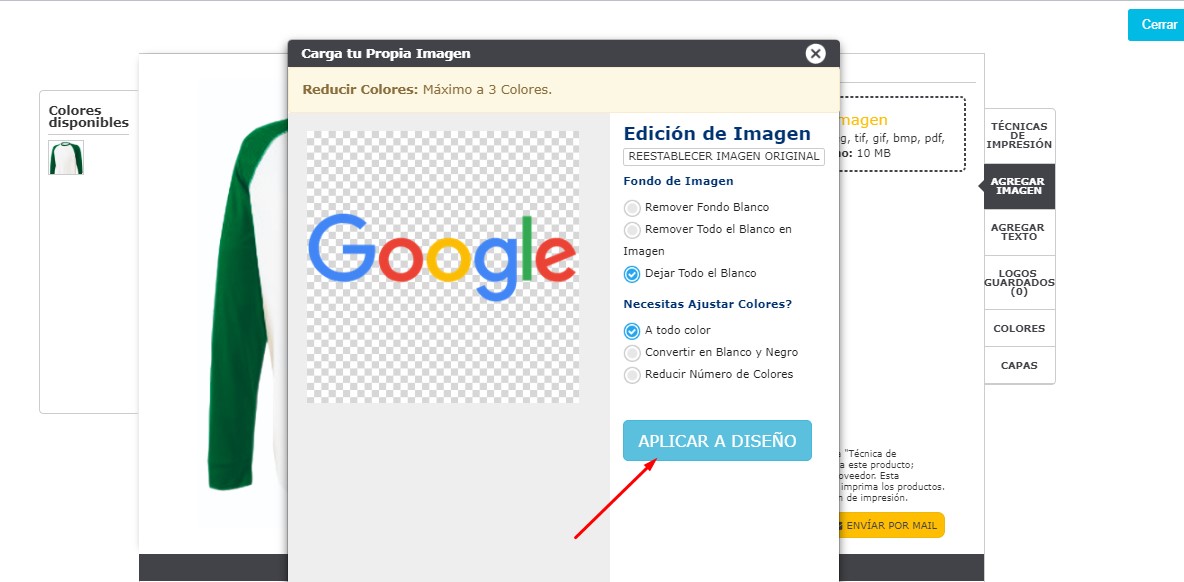This screenshot has width=1184, height=582.
Task: Select Remover Fondo Blanco option
Action: point(632,208)
